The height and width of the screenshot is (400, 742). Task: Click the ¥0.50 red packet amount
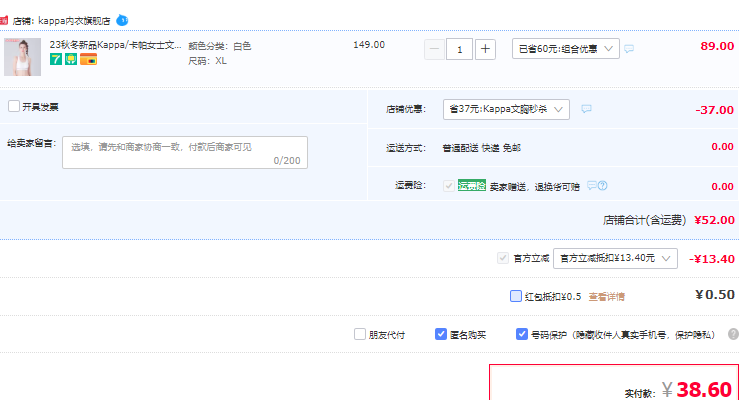pyautogui.click(x=715, y=294)
